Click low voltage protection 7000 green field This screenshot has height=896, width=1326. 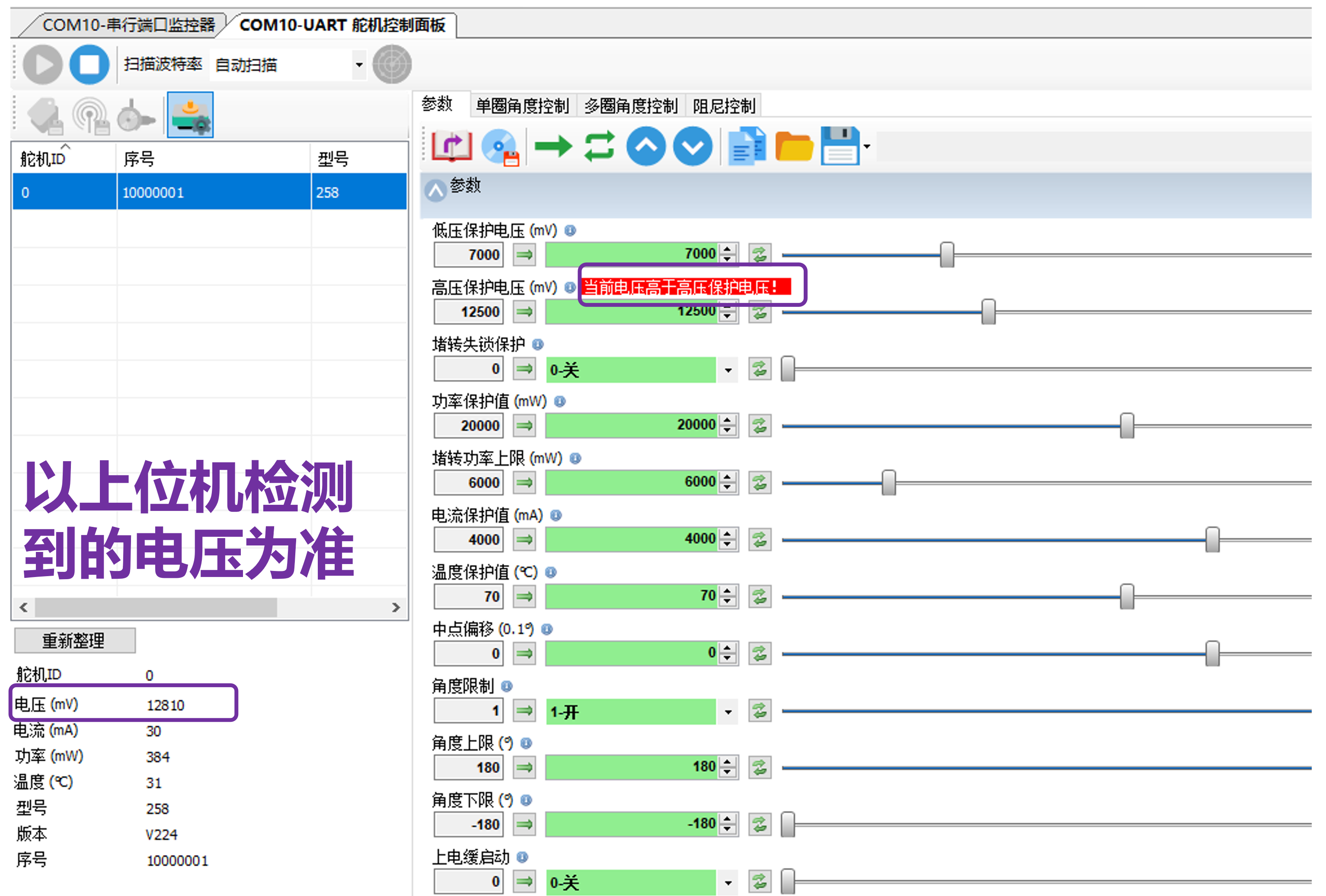tap(632, 255)
